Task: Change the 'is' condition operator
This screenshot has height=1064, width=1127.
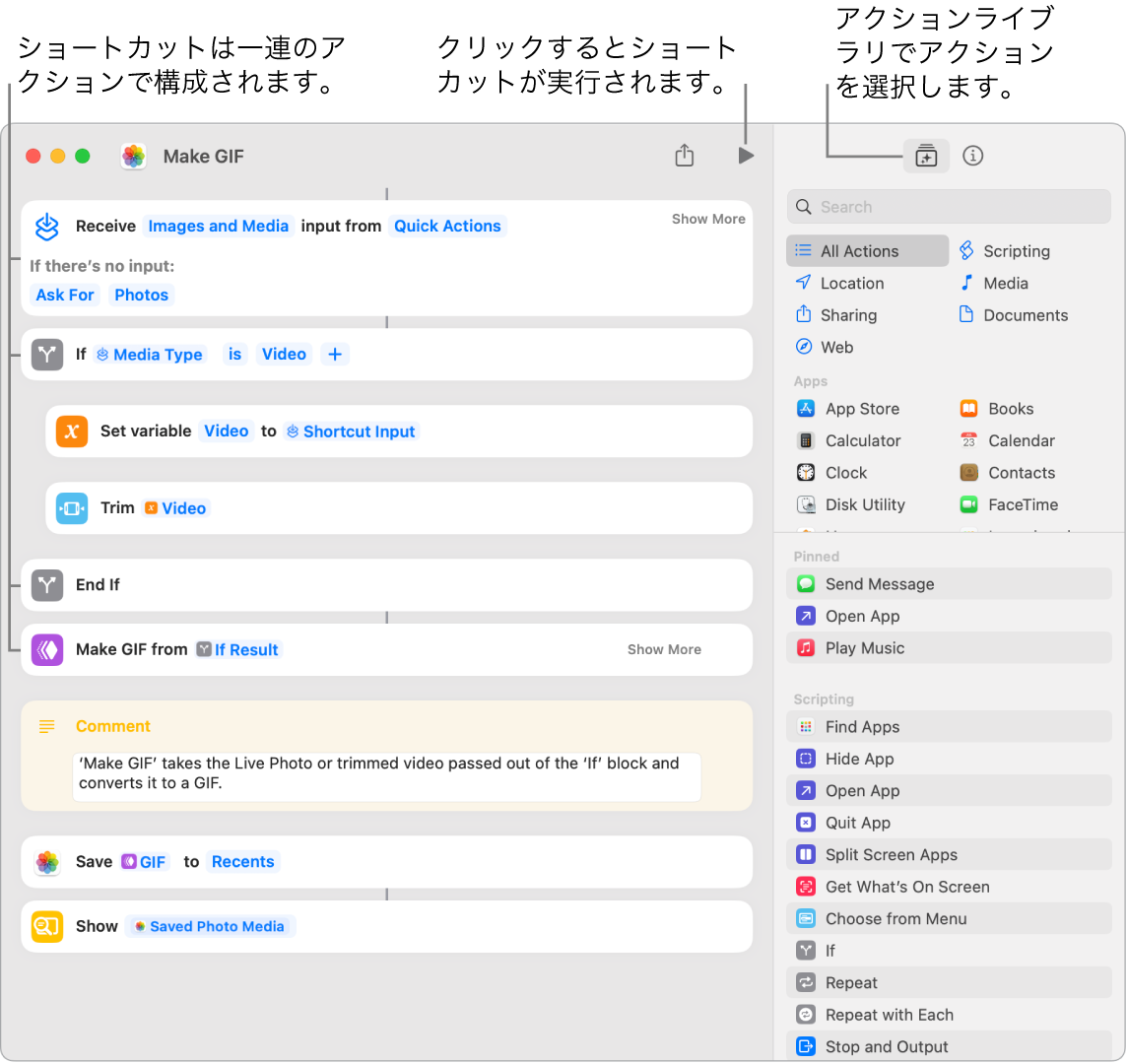Action: click(x=234, y=355)
